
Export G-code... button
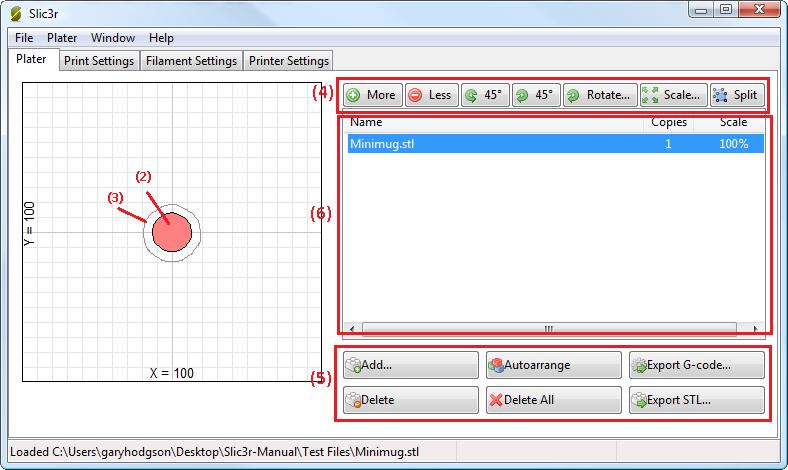tap(697, 365)
